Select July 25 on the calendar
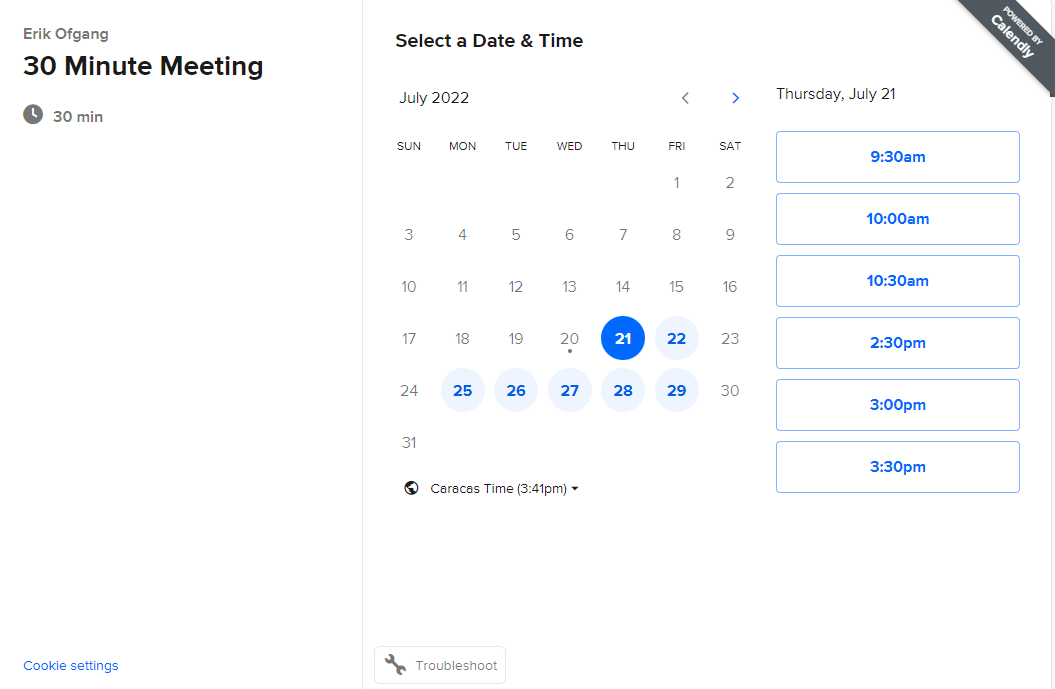The width and height of the screenshot is (1055, 689). coord(462,390)
